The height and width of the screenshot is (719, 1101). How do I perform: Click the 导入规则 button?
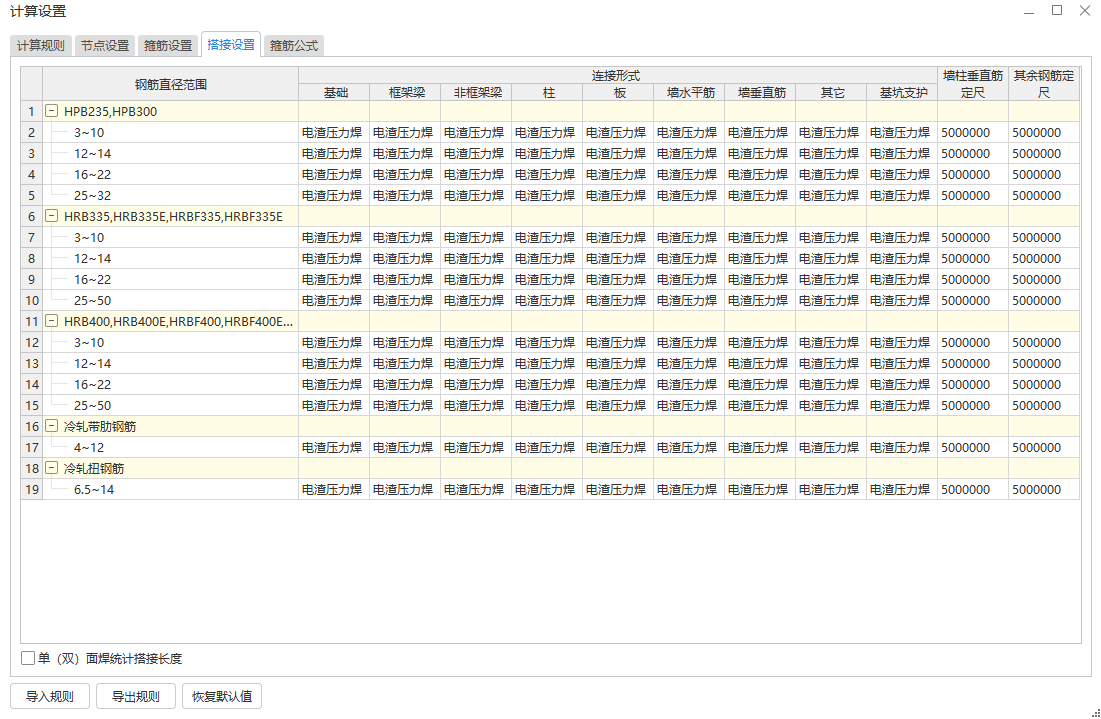tap(50, 696)
